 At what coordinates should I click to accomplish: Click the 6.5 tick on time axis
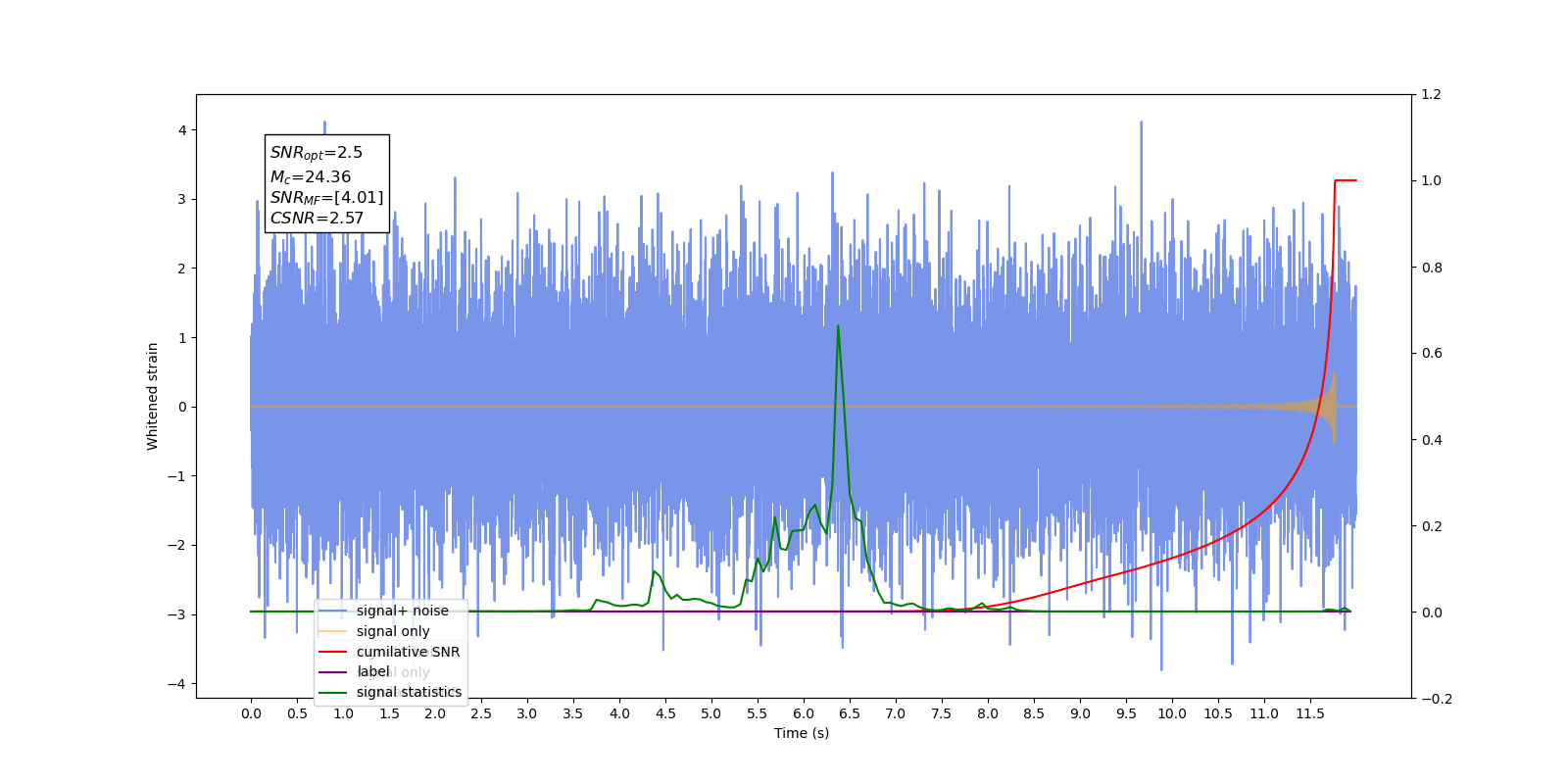850,713
